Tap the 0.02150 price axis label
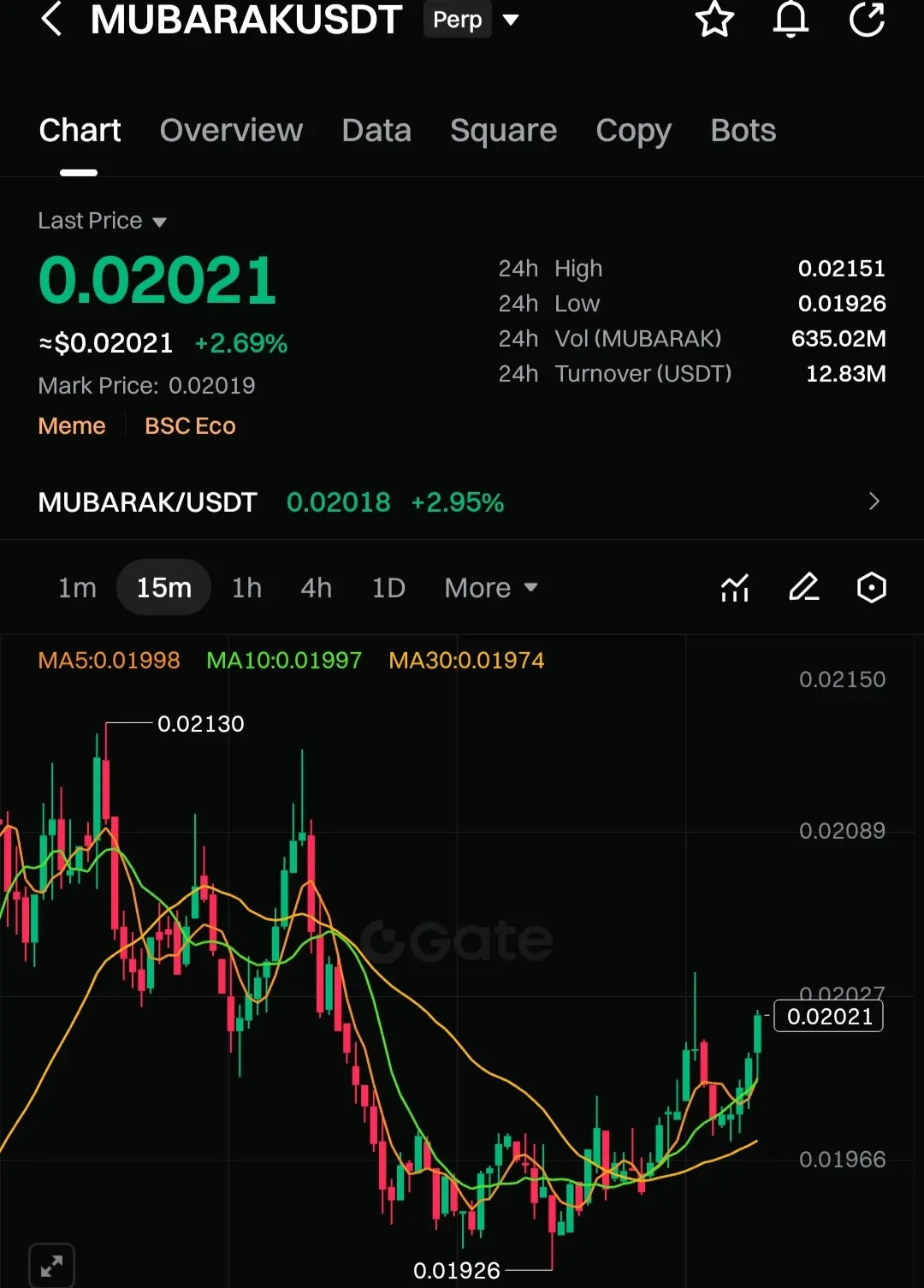 (x=842, y=680)
